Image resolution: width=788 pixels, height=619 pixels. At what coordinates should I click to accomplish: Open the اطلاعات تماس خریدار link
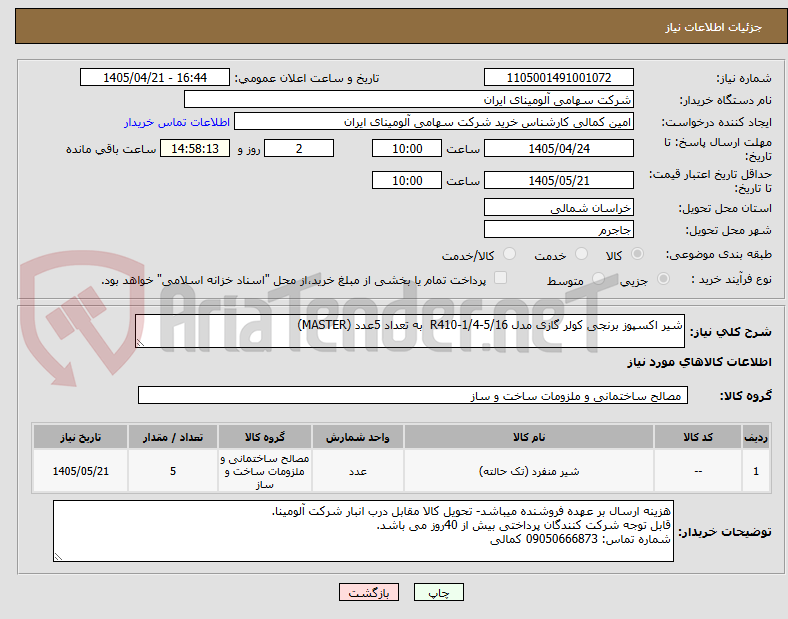(177, 122)
